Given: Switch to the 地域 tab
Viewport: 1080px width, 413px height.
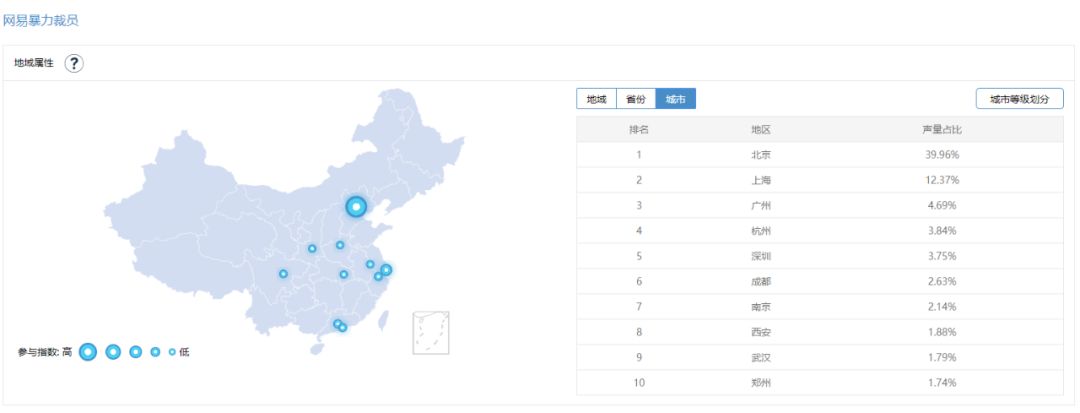Looking at the screenshot, I should (596, 99).
